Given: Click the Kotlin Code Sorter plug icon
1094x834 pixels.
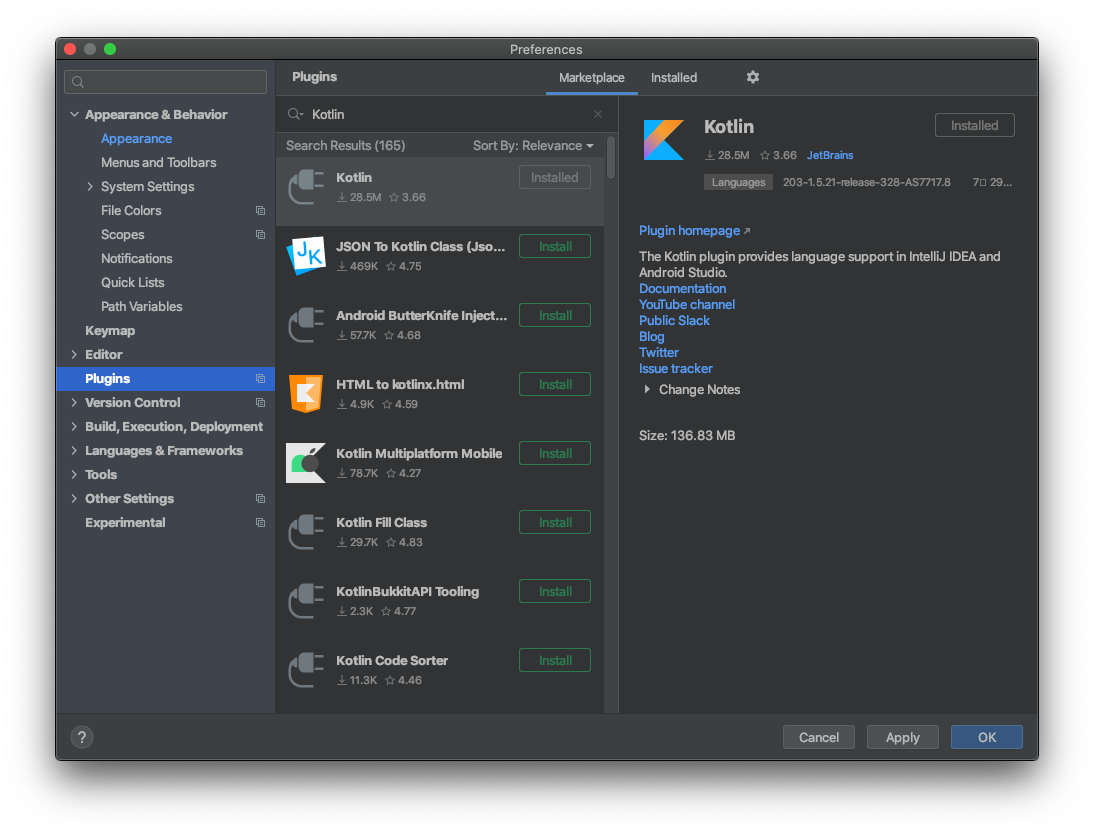Looking at the screenshot, I should coord(306,670).
